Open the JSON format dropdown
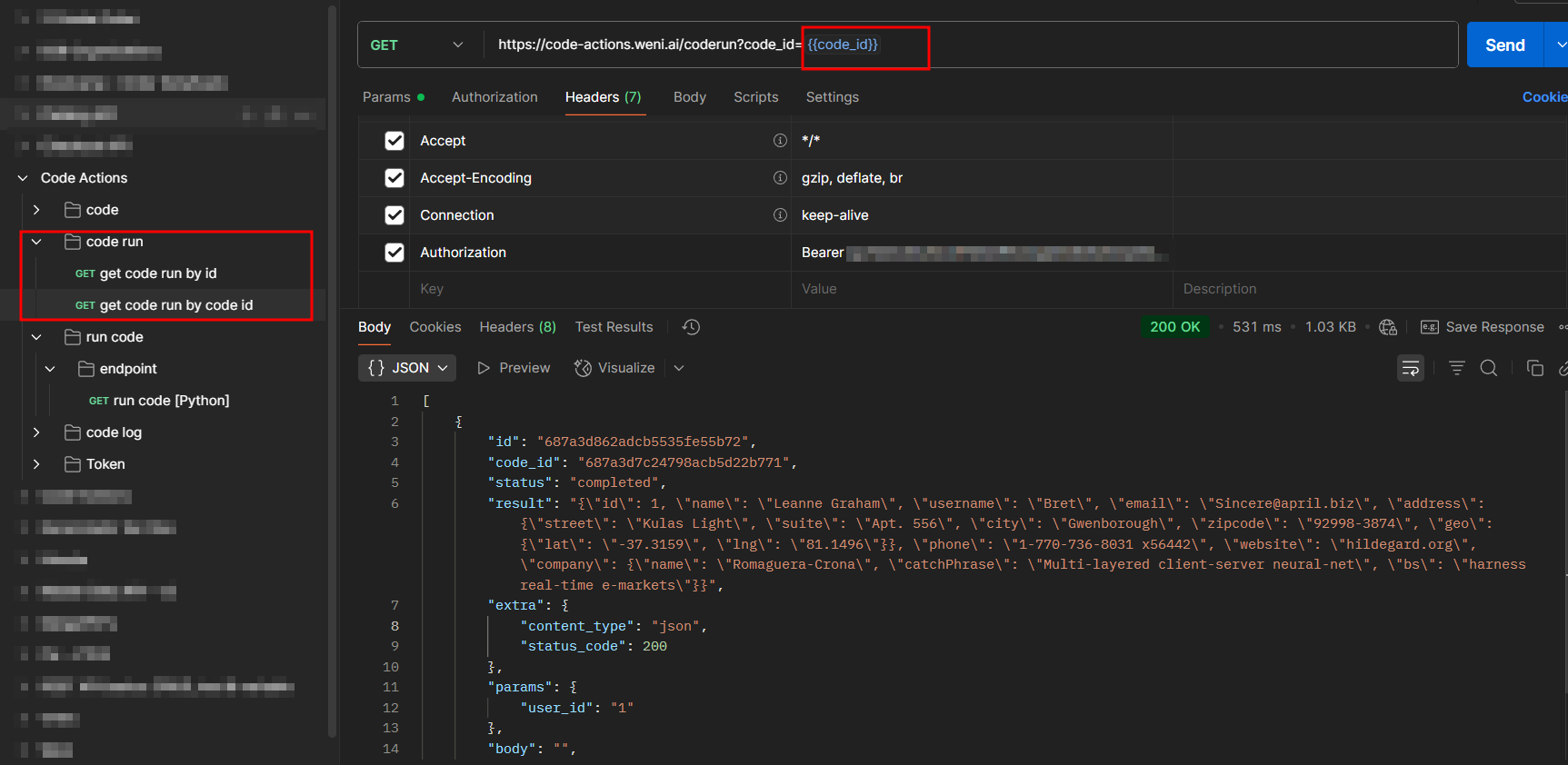 point(409,368)
